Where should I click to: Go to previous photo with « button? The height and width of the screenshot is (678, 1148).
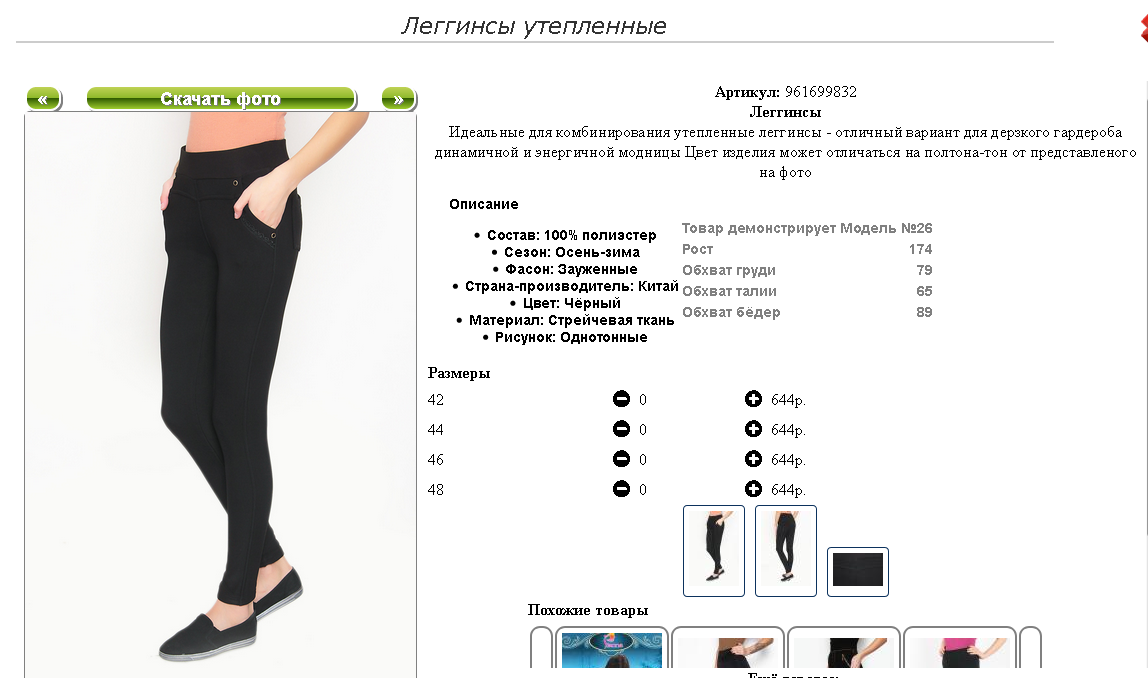coord(44,99)
